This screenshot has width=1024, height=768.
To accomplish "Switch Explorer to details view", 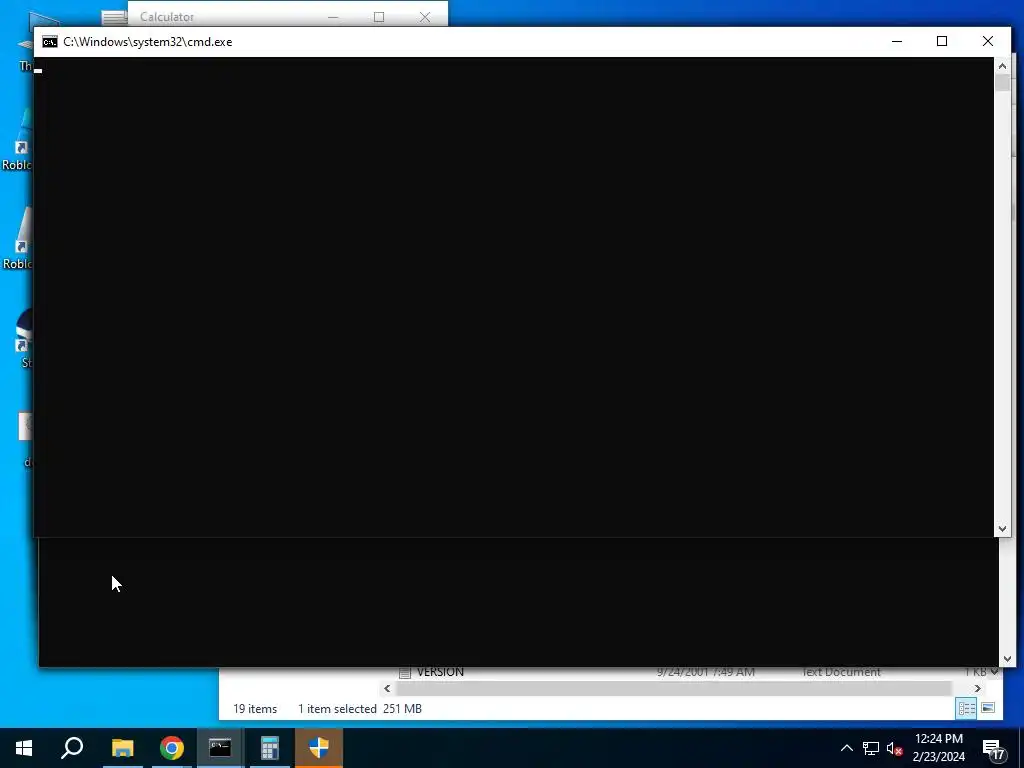I will 967,708.
